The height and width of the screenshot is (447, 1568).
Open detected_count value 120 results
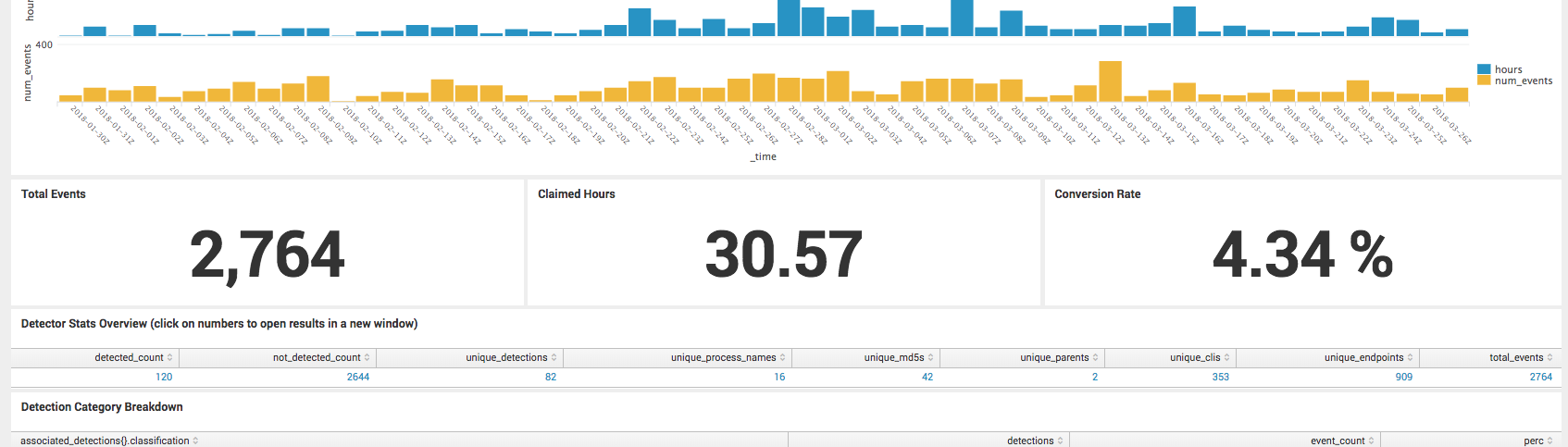tap(164, 378)
